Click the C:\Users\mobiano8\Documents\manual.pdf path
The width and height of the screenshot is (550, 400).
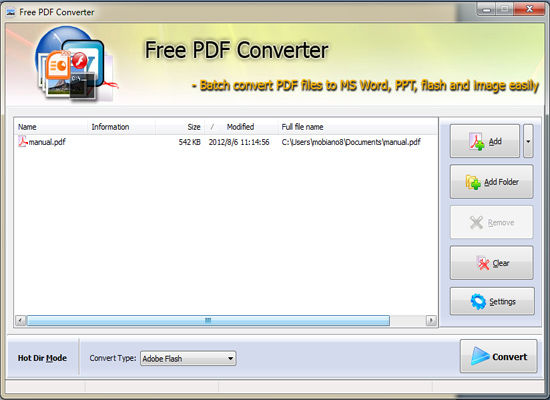pyautogui.click(x=351, y=142)
